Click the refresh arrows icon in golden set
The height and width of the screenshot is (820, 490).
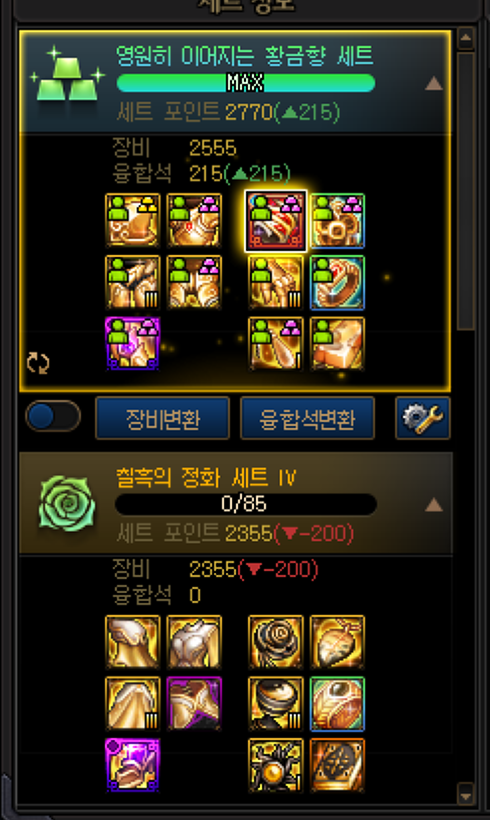coord(38,362)
